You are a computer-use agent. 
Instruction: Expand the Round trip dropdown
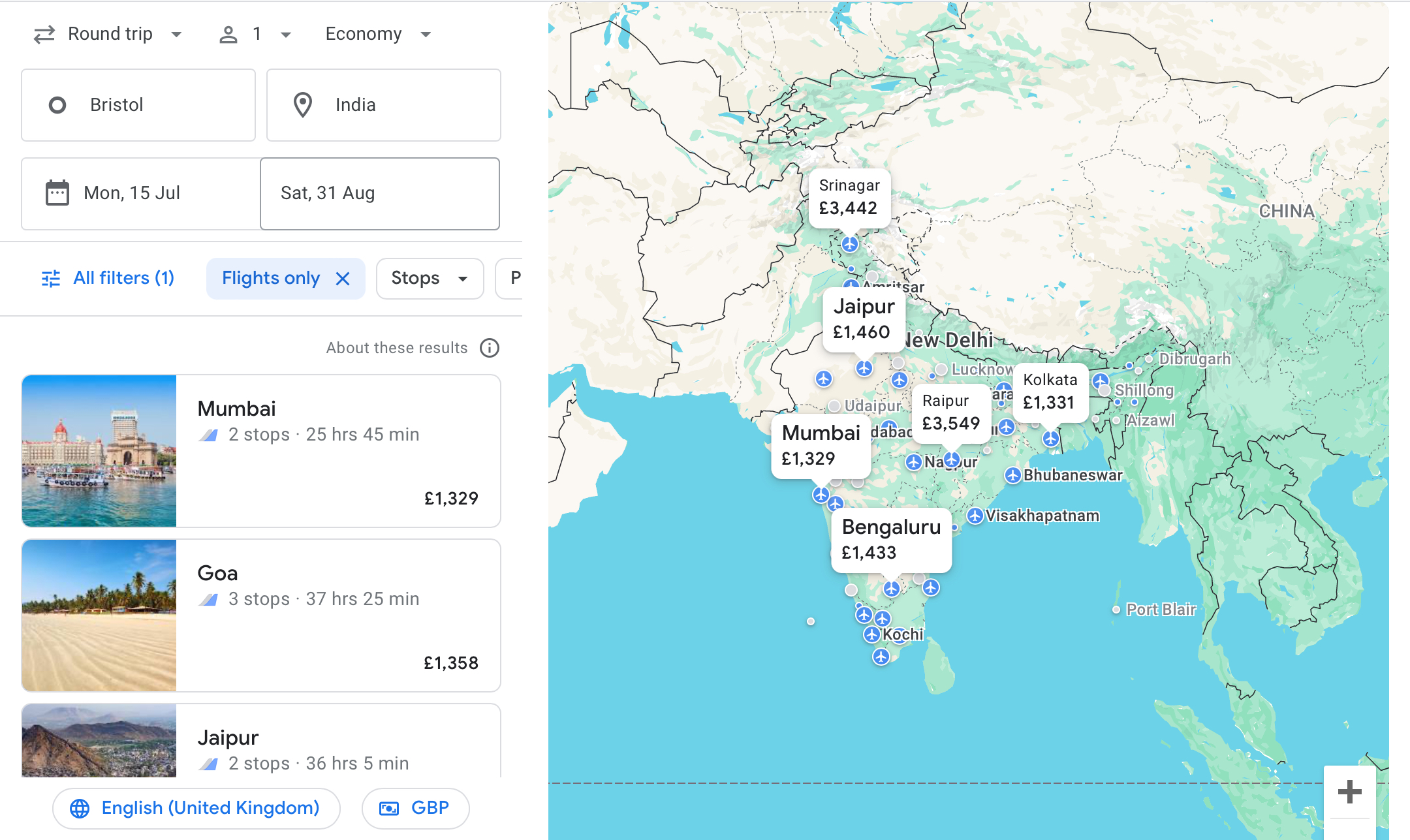(108, 34)
